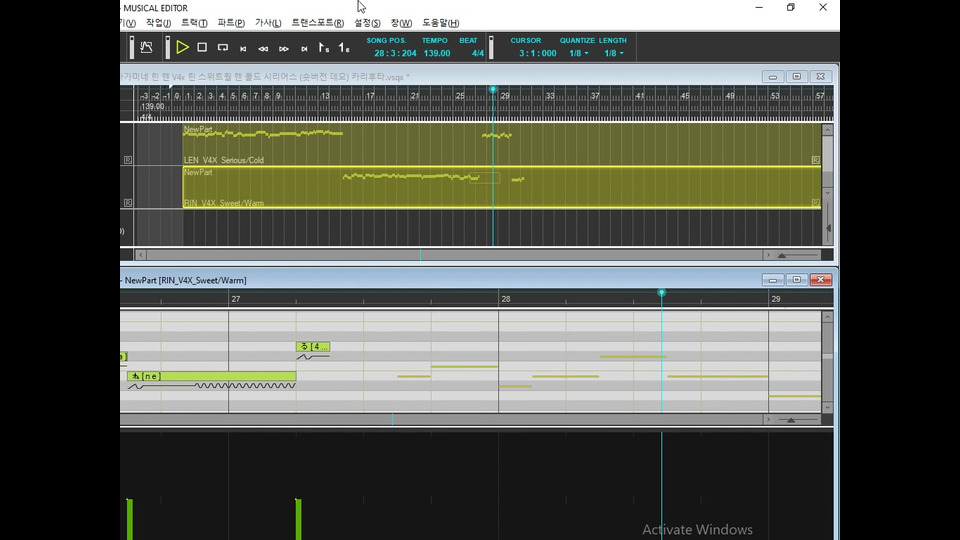Open the QUANTIZE 1/8 dropdown
The image size is (960, 540).
[579, 53]
